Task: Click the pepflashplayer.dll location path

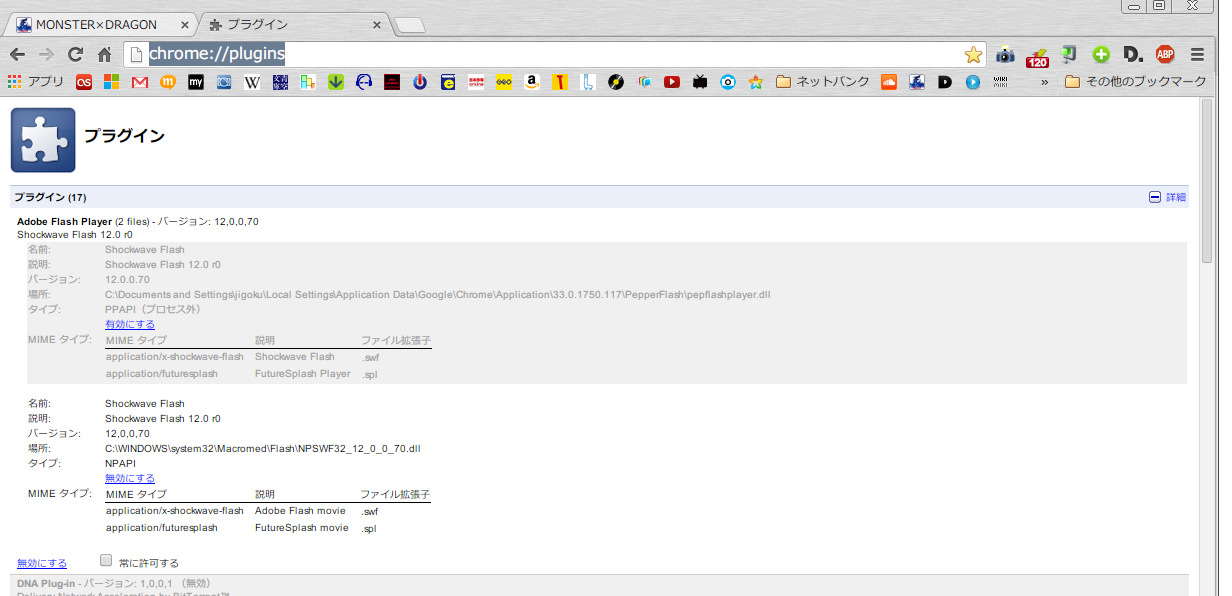Action: (x=438, y=295)
